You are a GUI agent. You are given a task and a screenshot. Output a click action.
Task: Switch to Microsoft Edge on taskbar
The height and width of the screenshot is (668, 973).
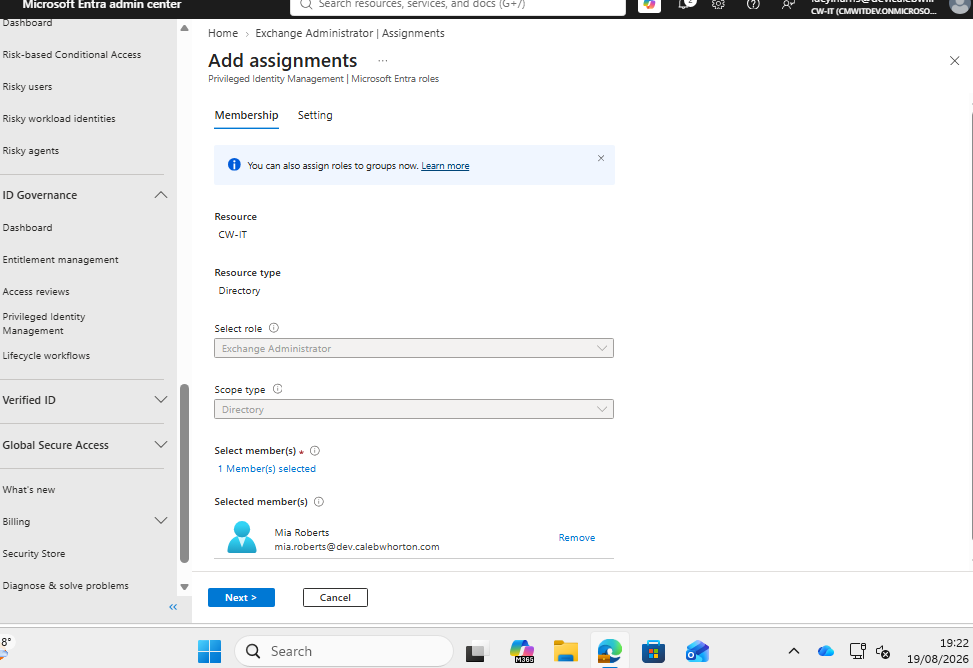click(x=609, y=652)
